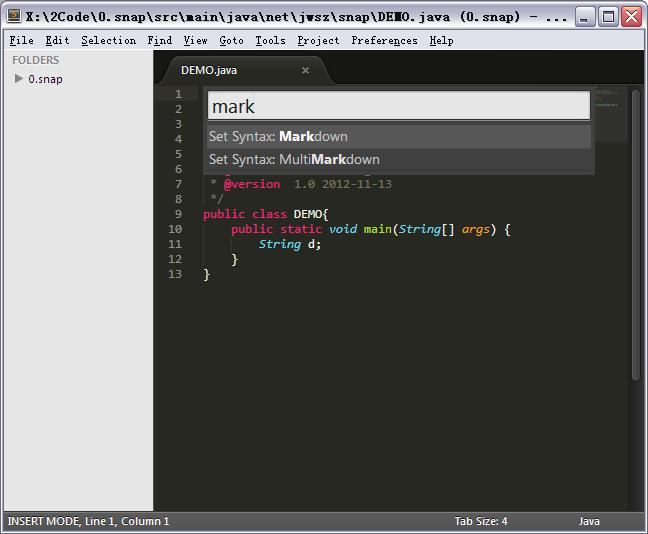Open the Find menu

[x=160, y=41]
